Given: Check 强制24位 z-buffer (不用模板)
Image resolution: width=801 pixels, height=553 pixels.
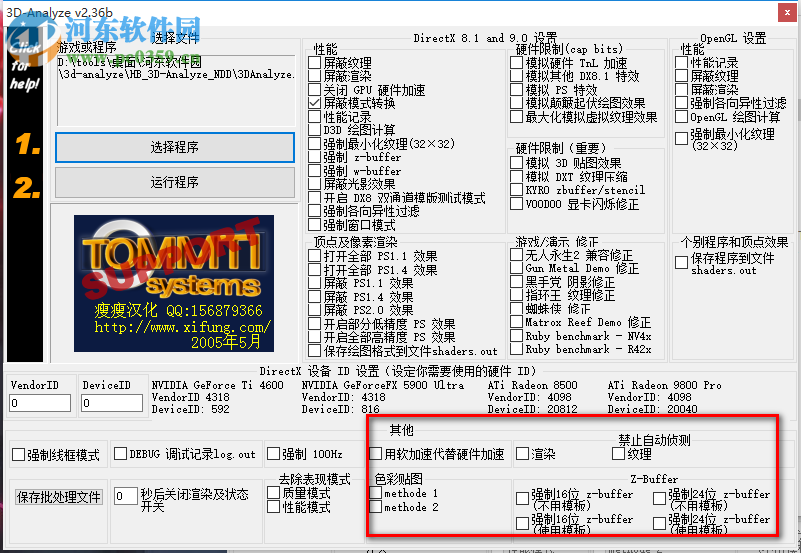Looking at the screenshot, I should tap(659, 498).
